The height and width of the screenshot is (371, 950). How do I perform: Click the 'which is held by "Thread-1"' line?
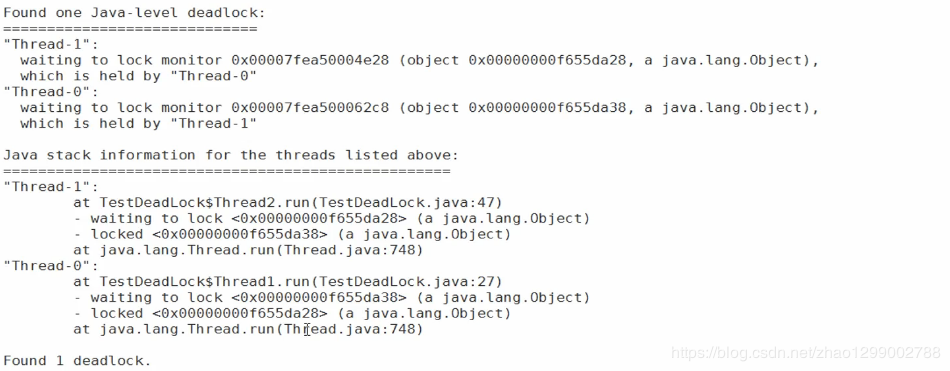click(x=139, y=123)
